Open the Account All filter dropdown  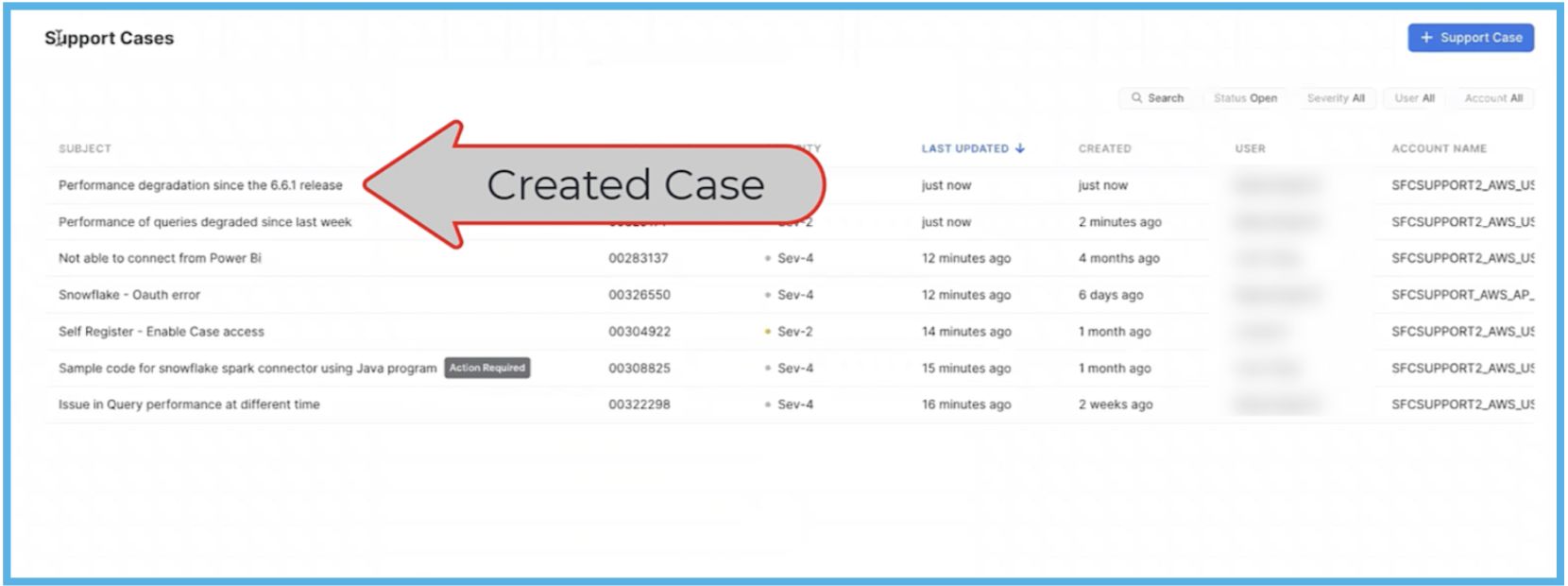click(x=1493, y=98)
